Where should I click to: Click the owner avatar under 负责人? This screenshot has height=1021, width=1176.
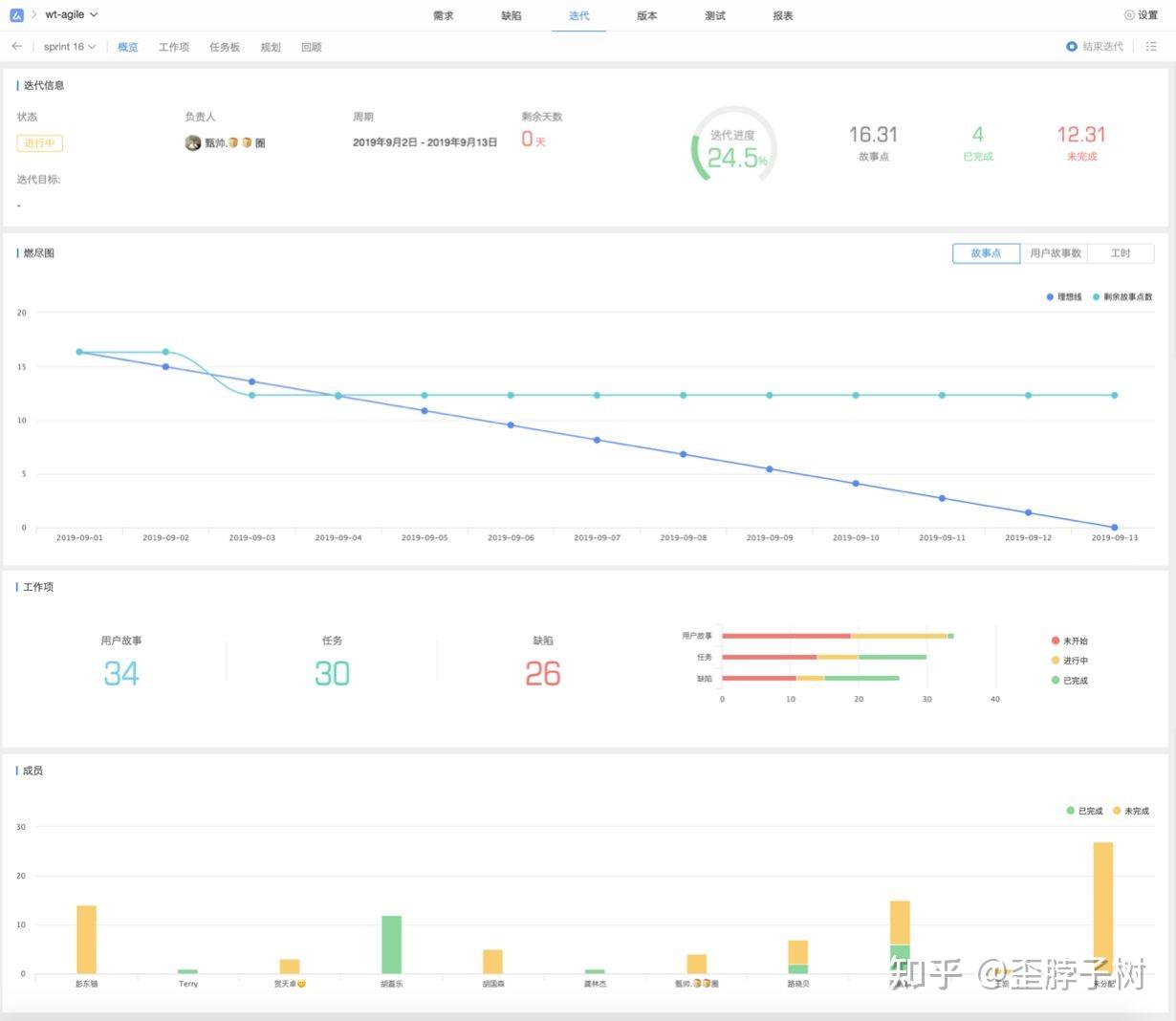(x=192, y=142)
